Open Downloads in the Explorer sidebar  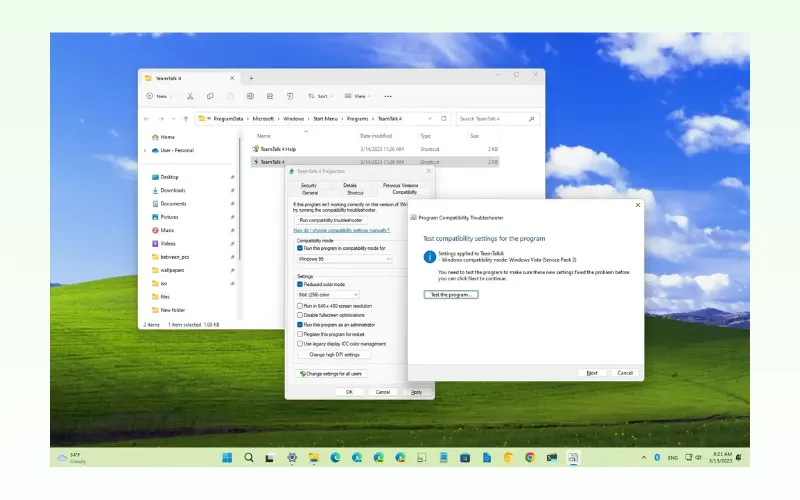point(173,190)
